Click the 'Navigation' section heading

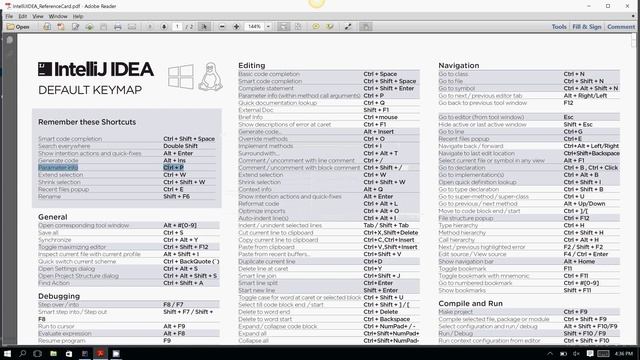point(459,65)
